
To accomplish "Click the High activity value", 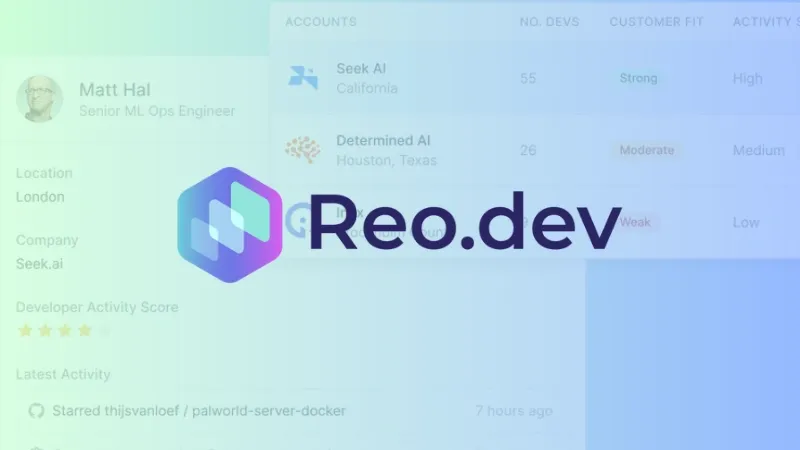I will 747,79.
